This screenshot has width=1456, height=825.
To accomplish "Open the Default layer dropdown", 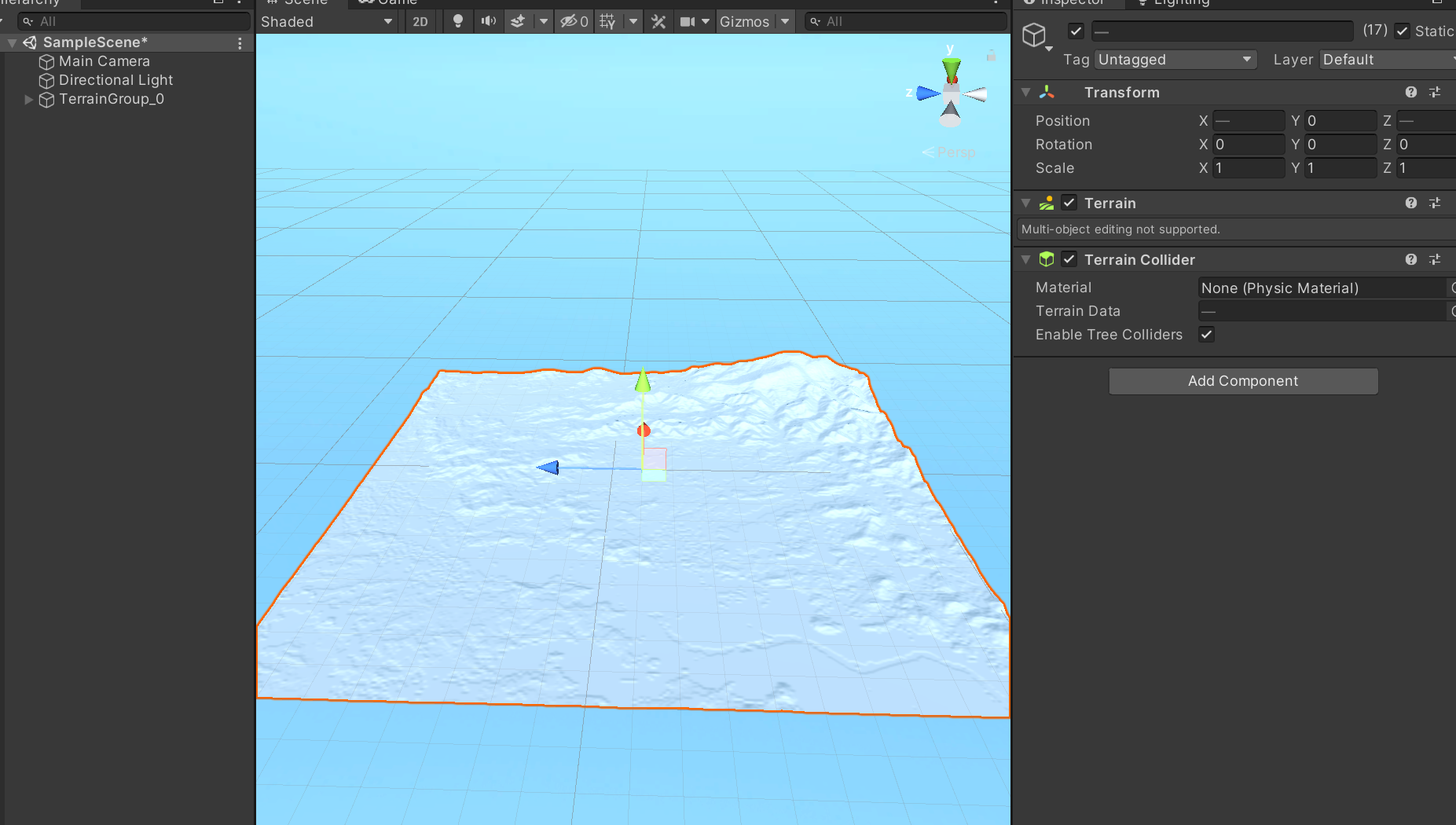I will [1388, 60].
